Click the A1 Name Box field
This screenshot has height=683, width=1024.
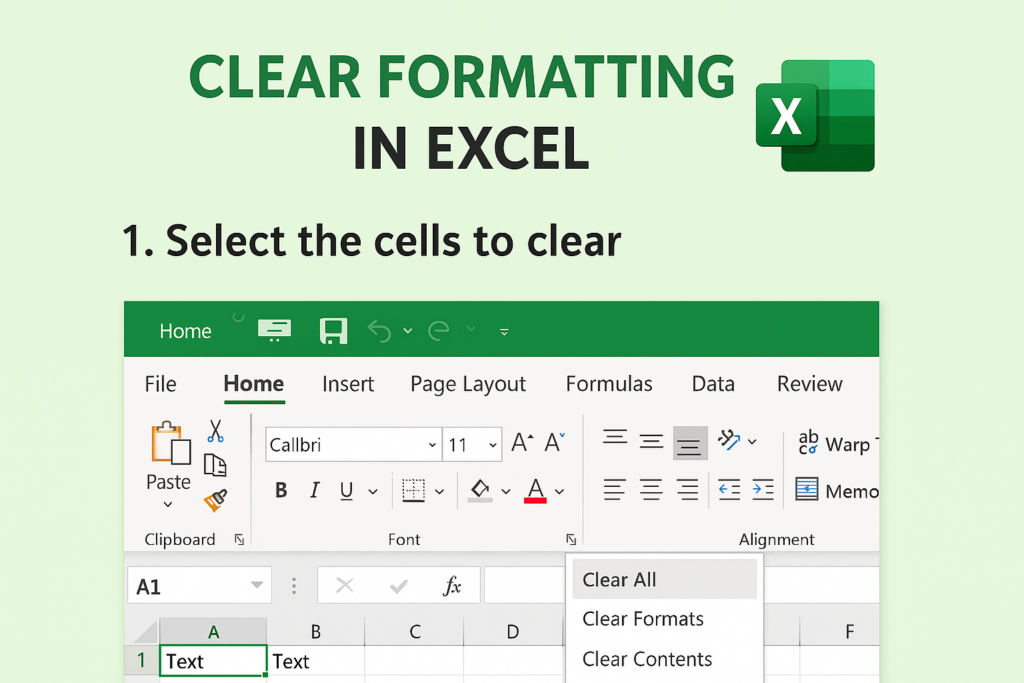pos(185,586)
